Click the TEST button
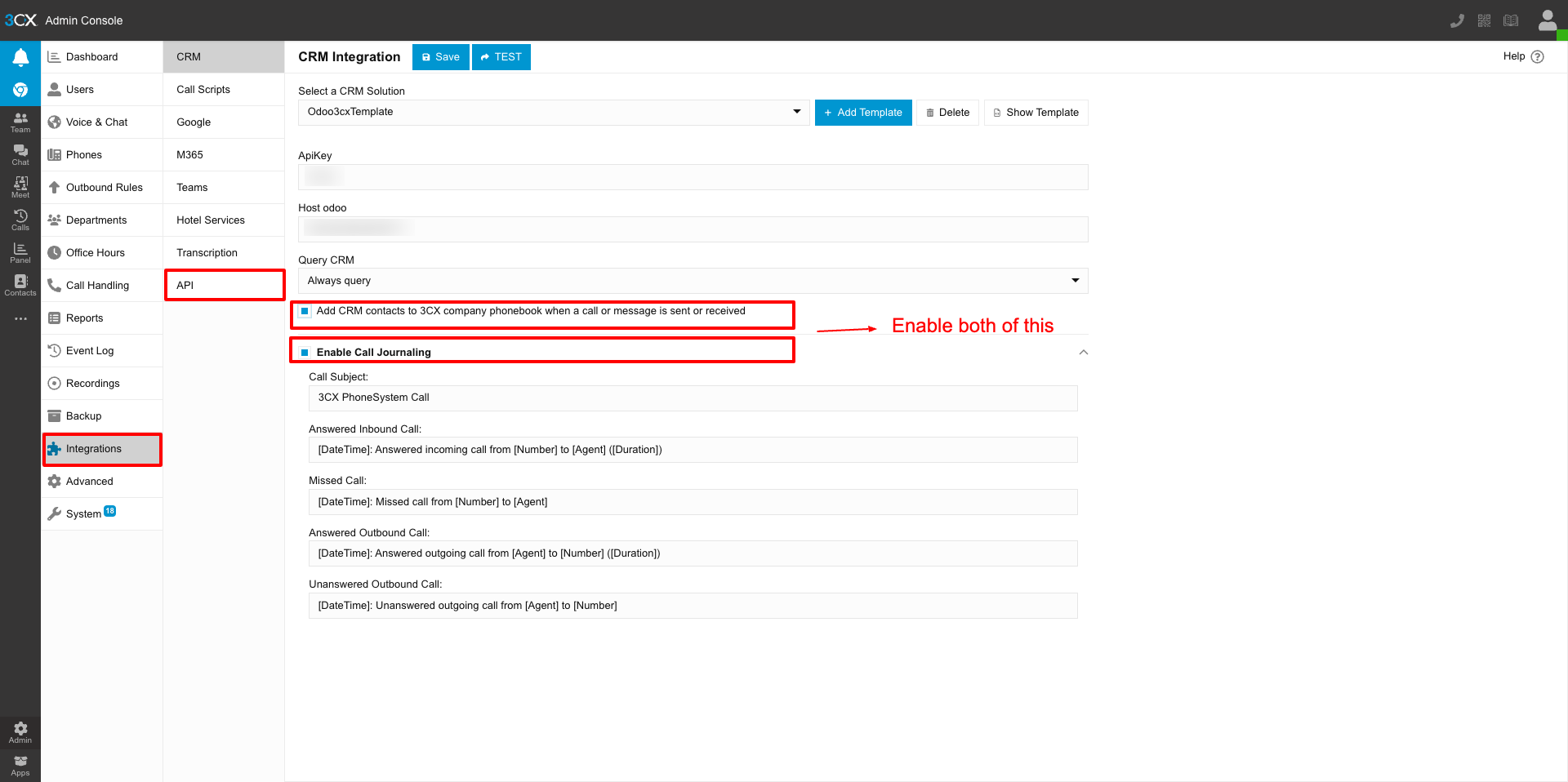Image resolution: width=1568 pixels, height=782 pixels. pos(501,57)
